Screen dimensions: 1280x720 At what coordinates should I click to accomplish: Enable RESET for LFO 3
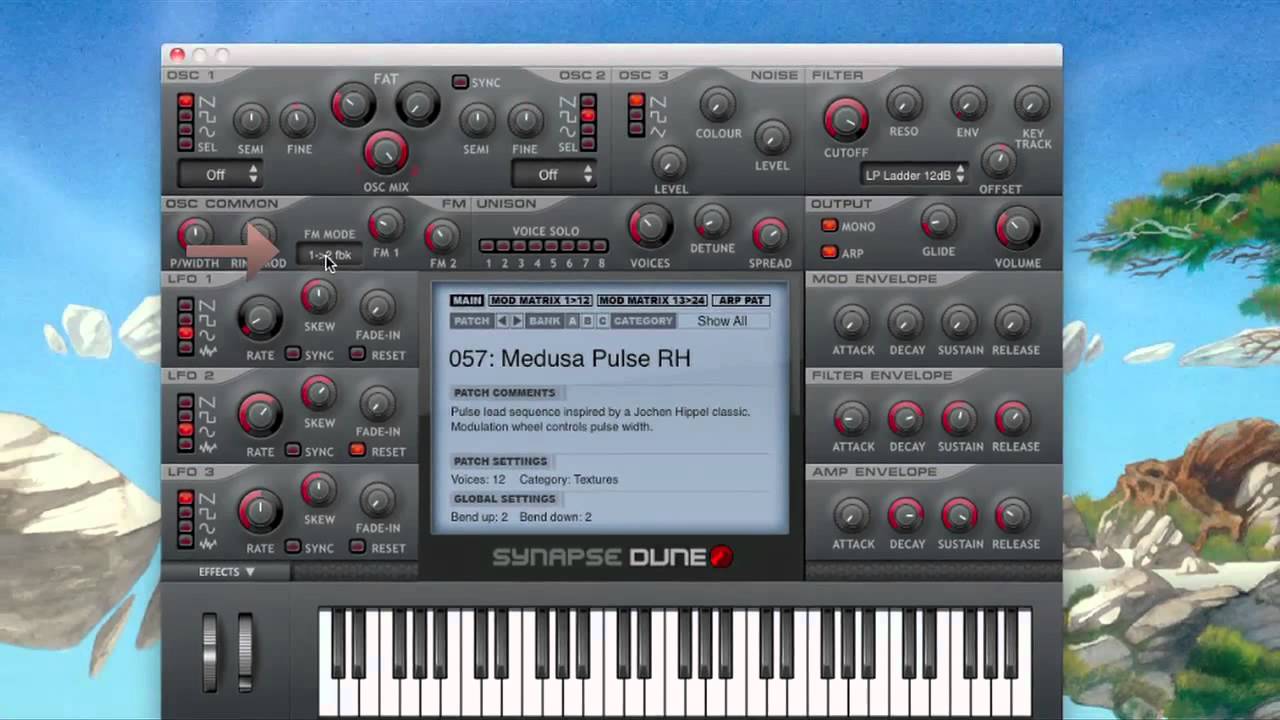(x=357, y=547)
